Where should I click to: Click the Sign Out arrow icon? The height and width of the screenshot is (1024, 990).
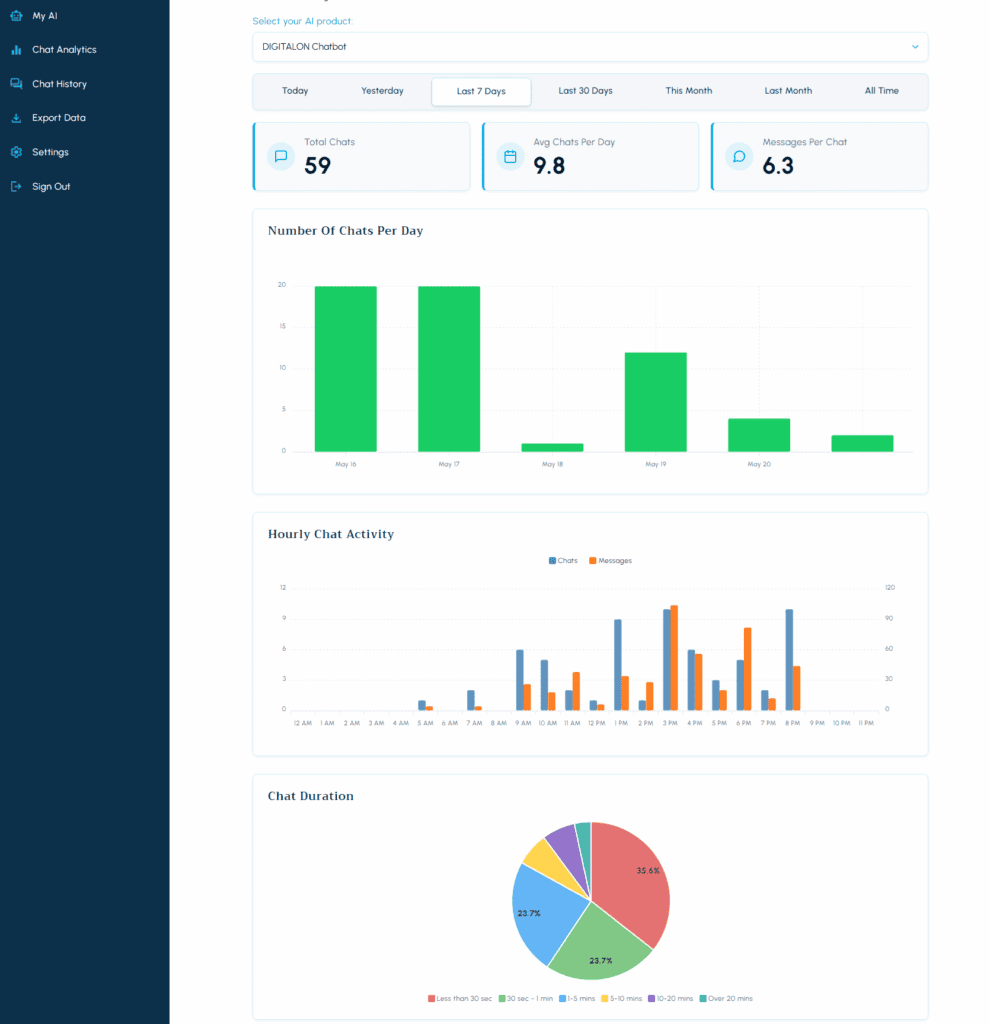click(x=16, y=187)
